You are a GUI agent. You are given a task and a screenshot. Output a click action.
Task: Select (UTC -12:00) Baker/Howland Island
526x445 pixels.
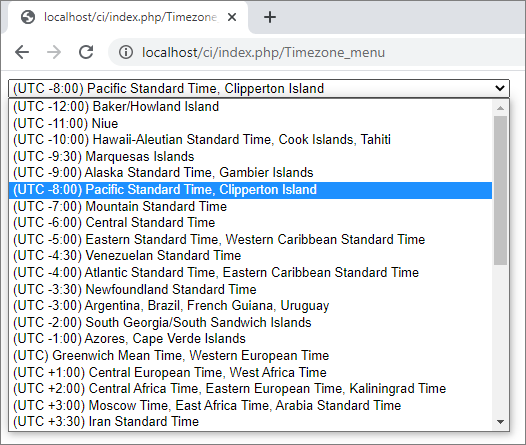[250, 107]
